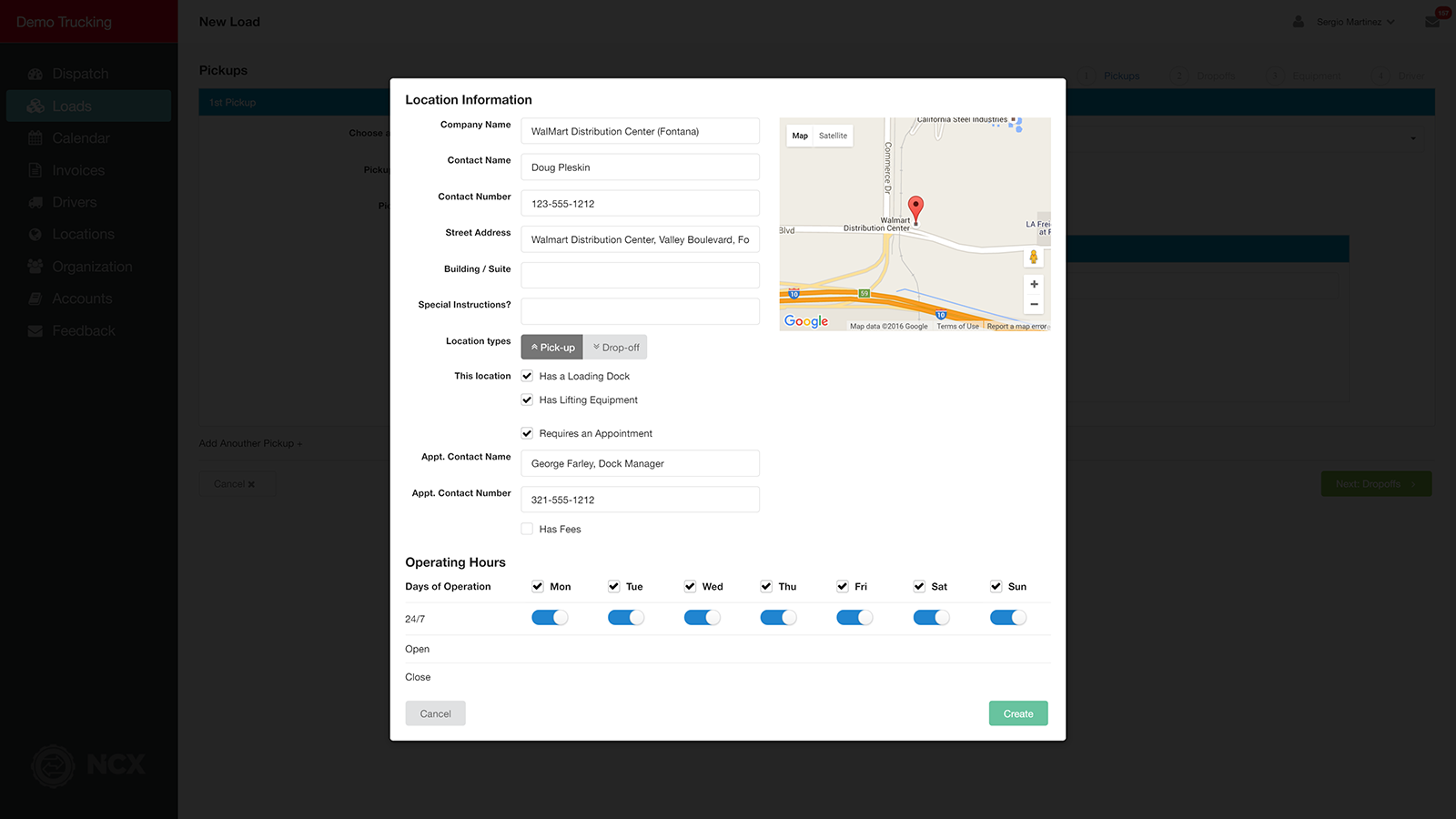
Task: Uncheck Tue day of operation
Action: tap(614, 587)
